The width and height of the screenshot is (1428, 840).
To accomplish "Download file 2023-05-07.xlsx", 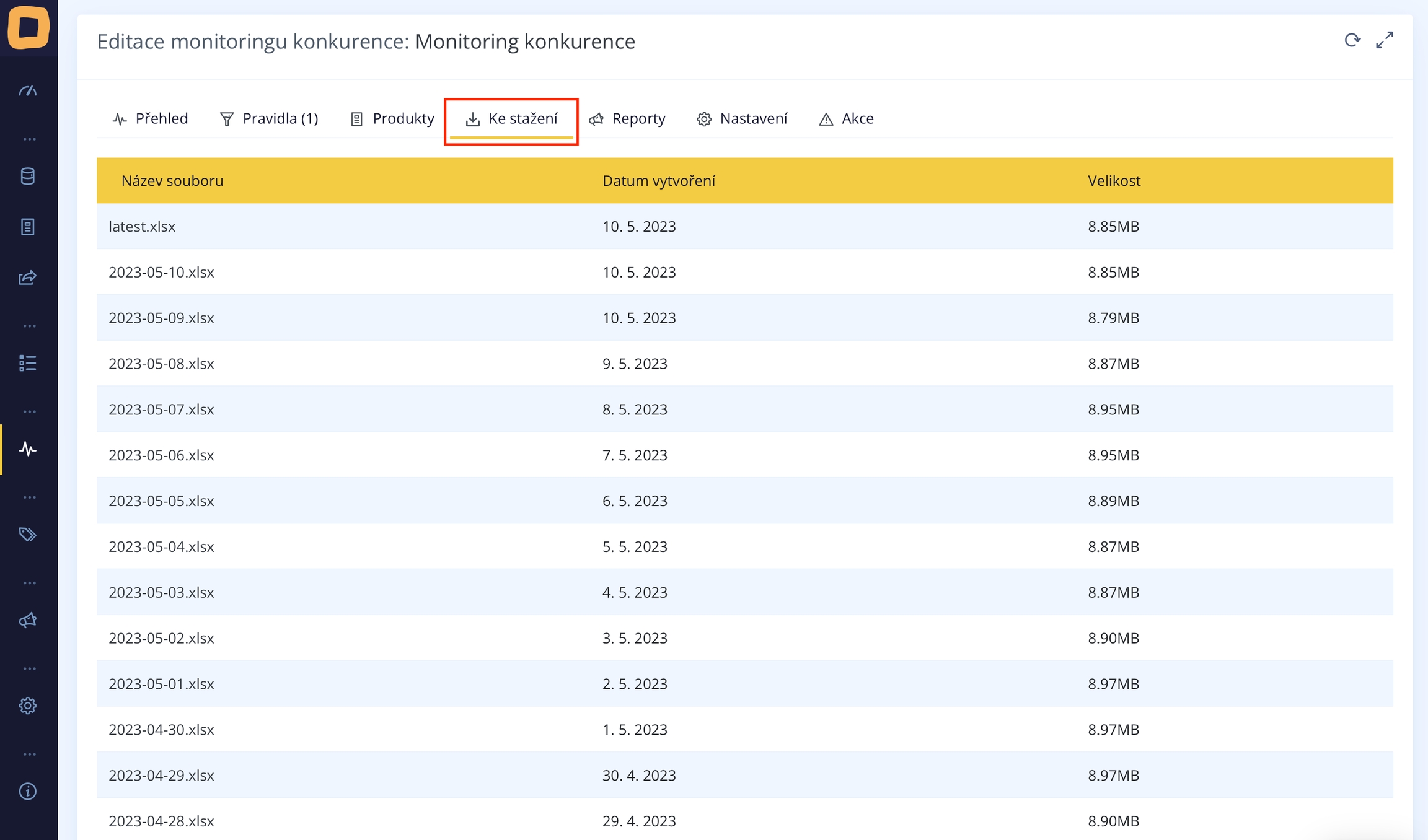I will pyautogui.click(x=161, y=409).
